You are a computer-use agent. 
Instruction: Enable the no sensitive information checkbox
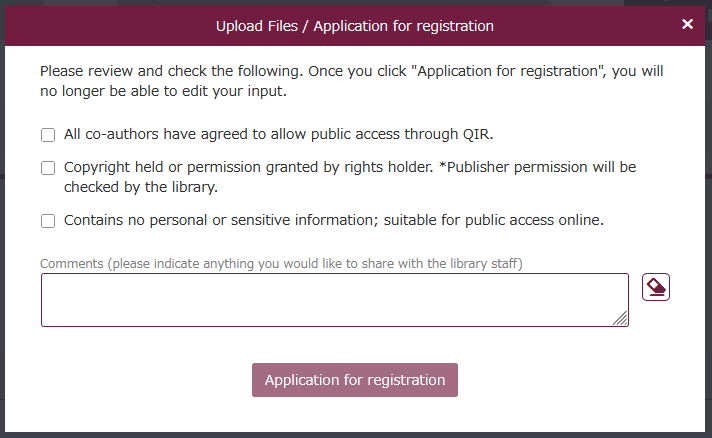pos(48,221)
